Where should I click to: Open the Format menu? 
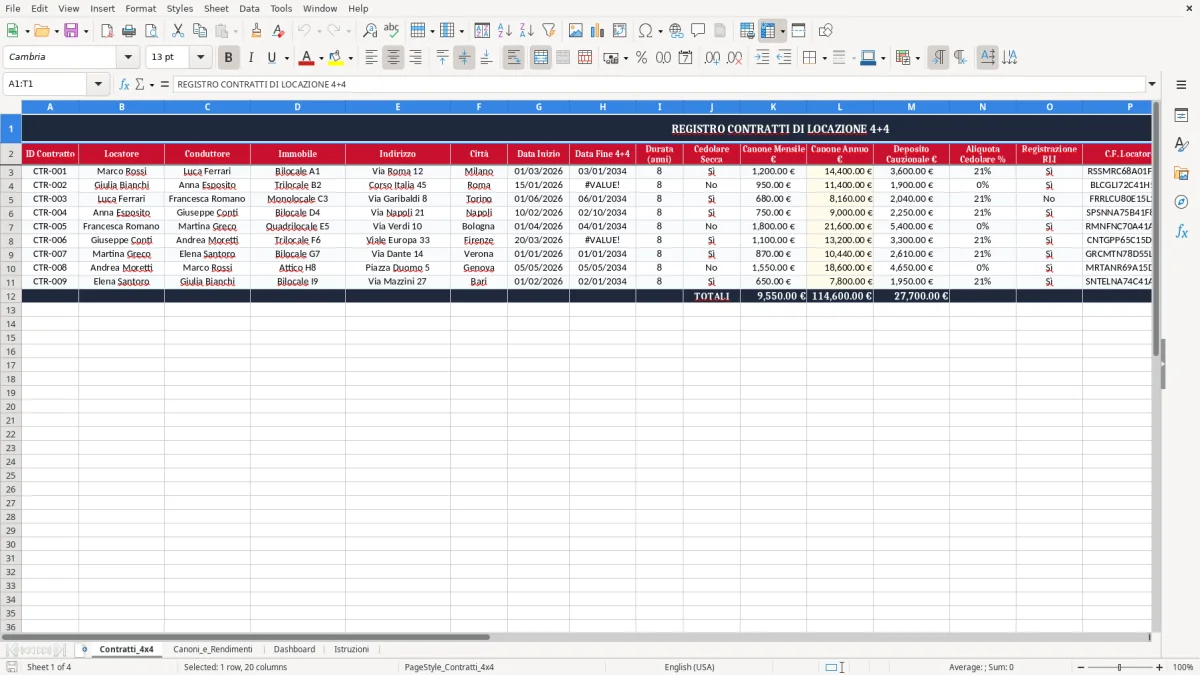(x=140, y=8)
